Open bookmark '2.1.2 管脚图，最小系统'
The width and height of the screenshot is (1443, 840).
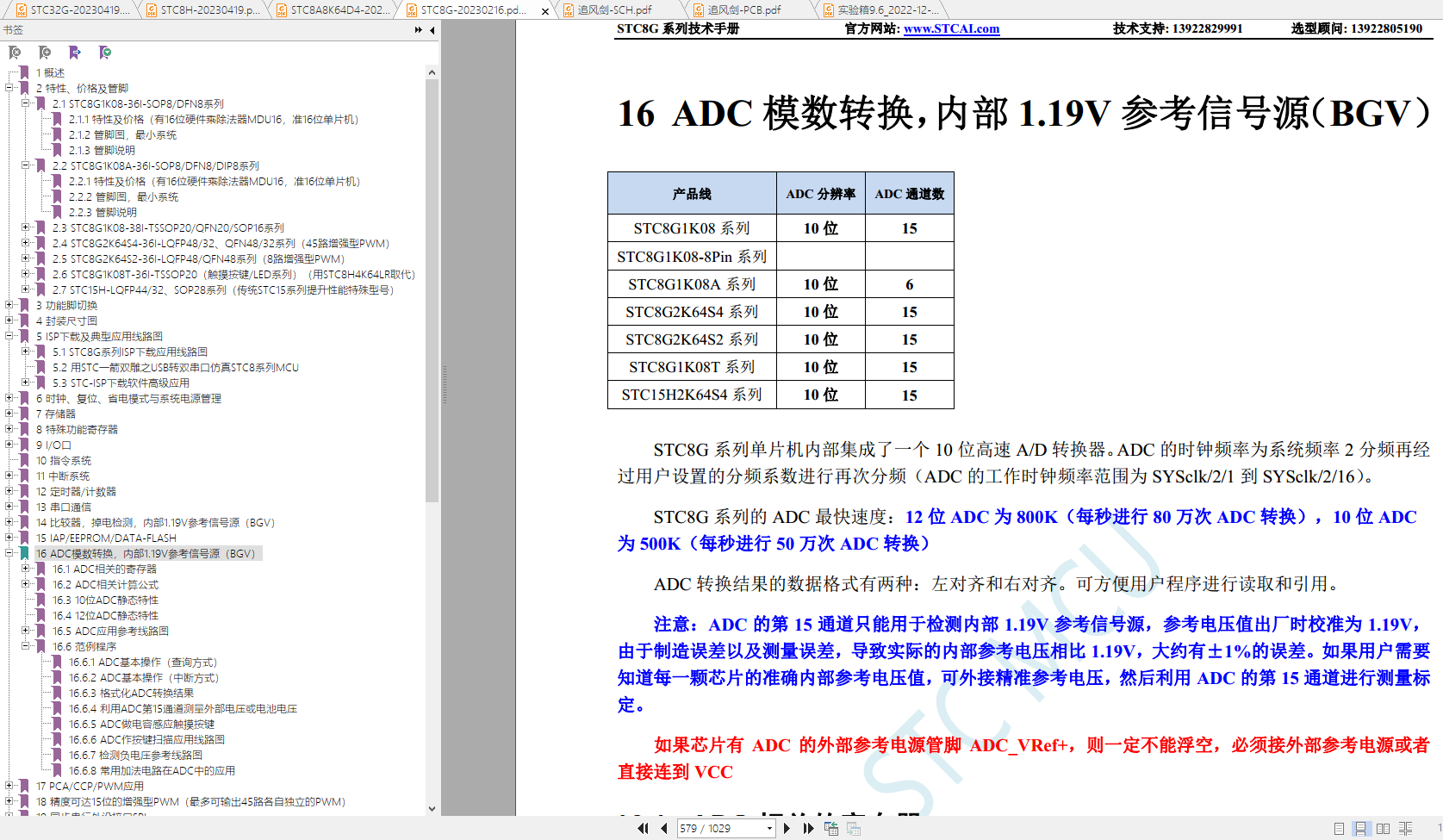click(122, 134)
